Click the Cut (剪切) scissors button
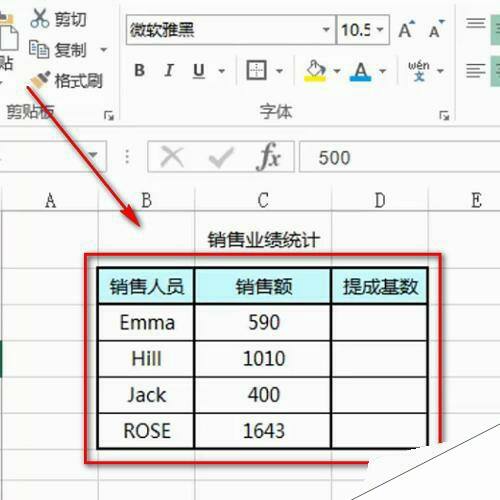This screenshot has width=500, height=500. tap(58, 19)
